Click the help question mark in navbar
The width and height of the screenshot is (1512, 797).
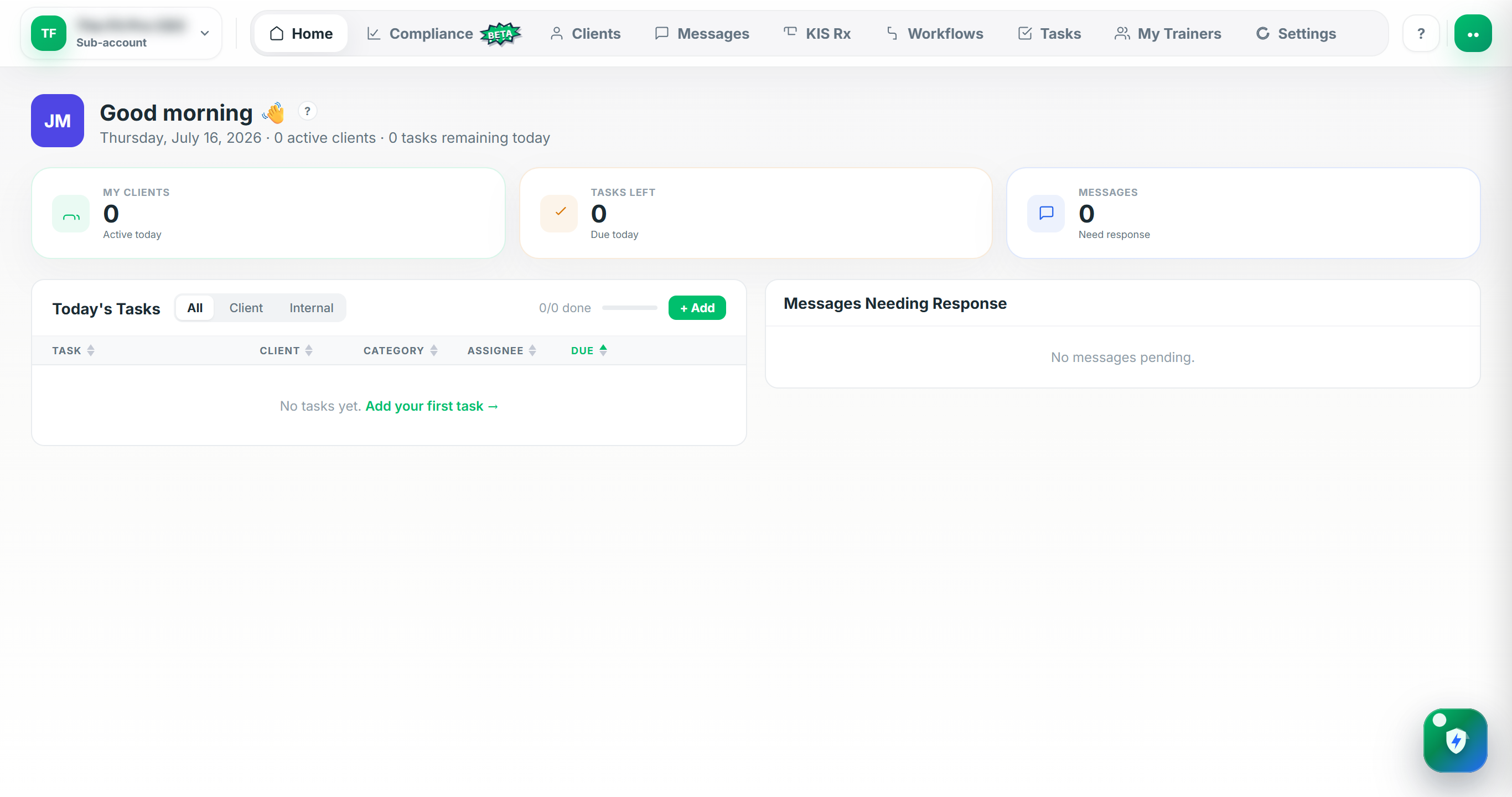pos(1421,33)
